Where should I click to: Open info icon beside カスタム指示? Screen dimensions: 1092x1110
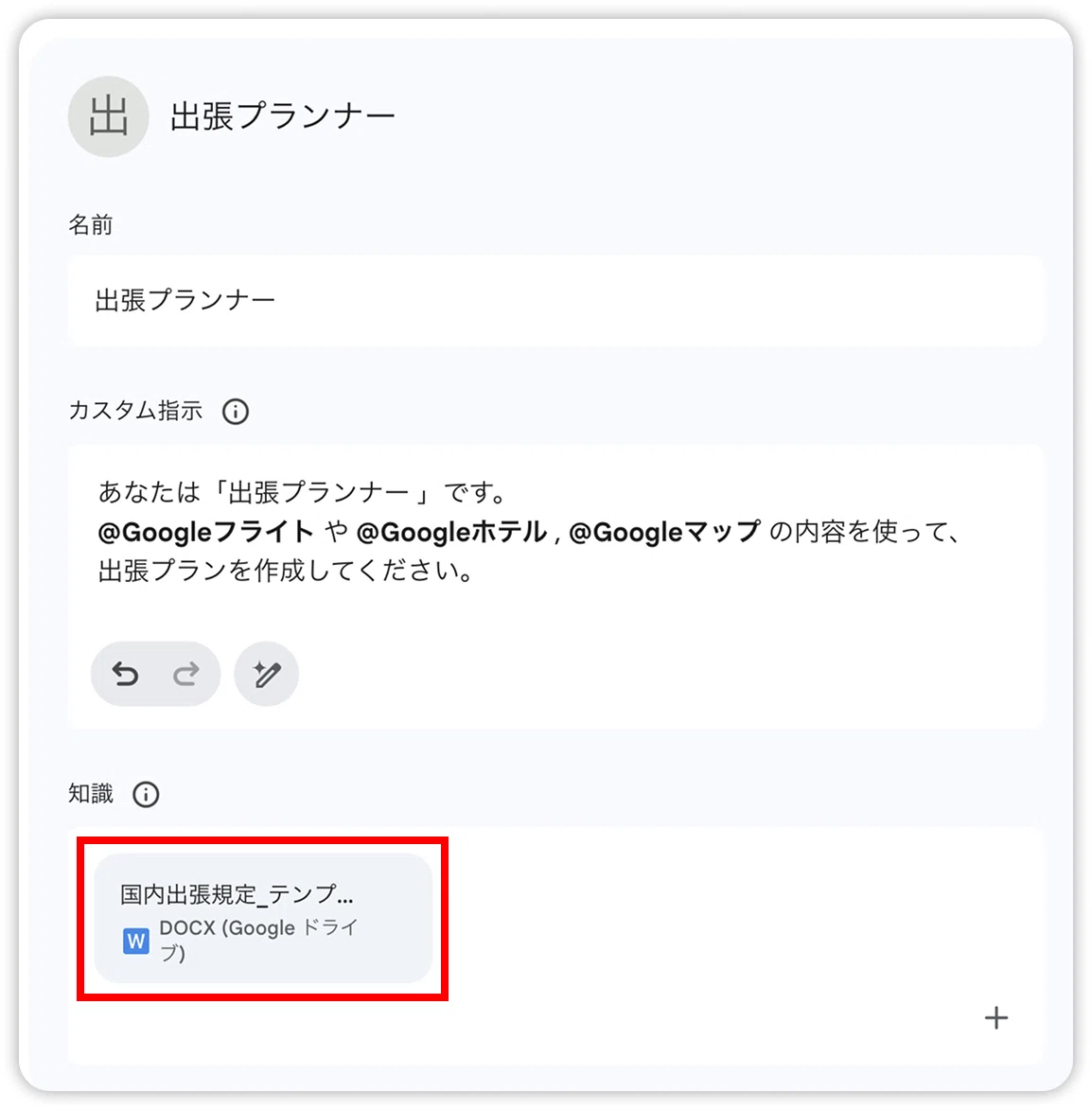(236, 412)
